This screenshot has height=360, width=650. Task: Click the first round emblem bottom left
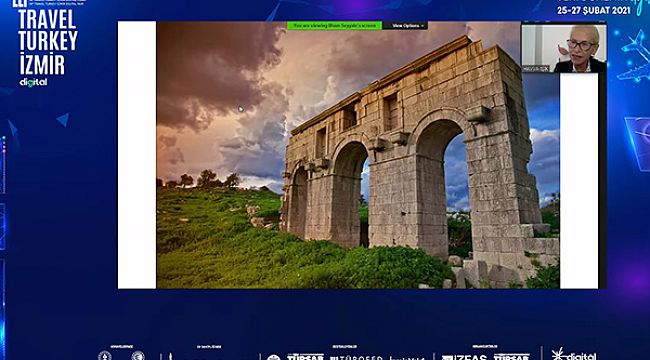tap(105, 356)
